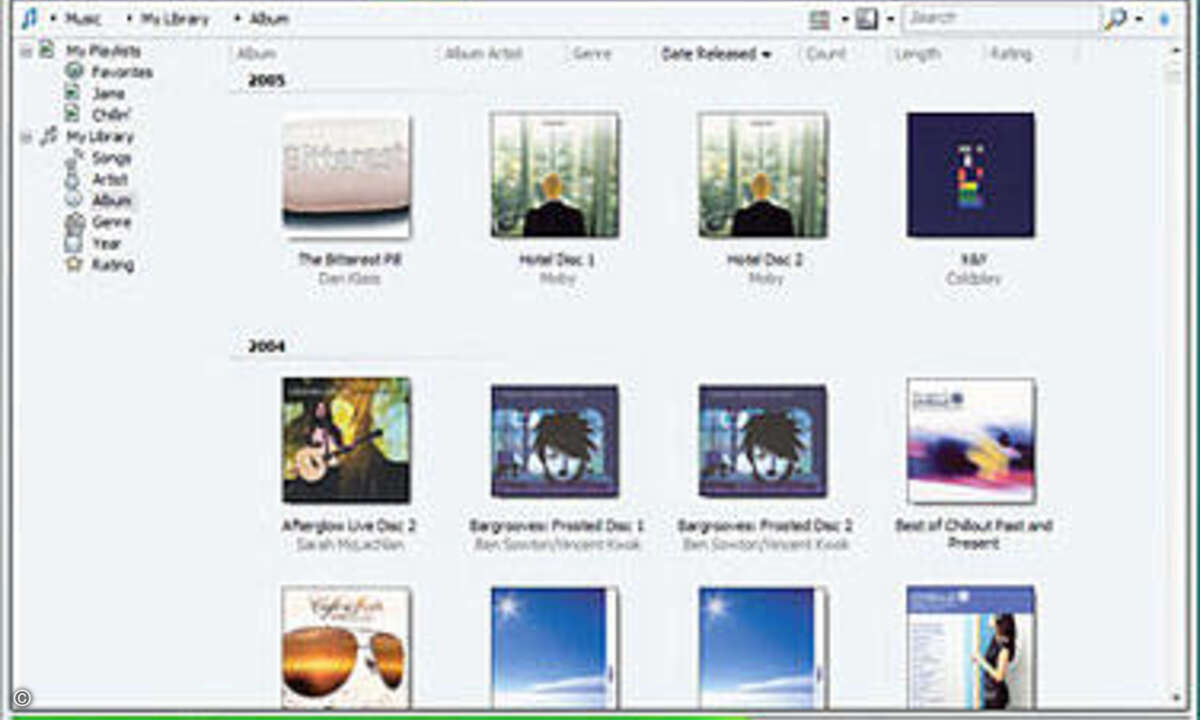Screen dimensions: 1200x720
Task: Go to the Music breadcrumb
Action: [84, 19]
